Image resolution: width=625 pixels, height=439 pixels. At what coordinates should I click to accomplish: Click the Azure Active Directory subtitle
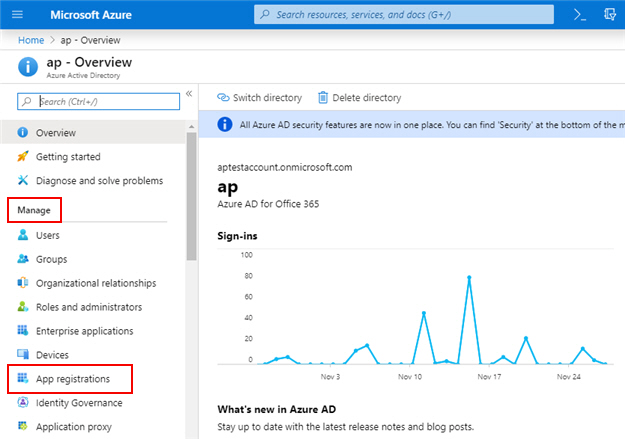tap(83, 75)
